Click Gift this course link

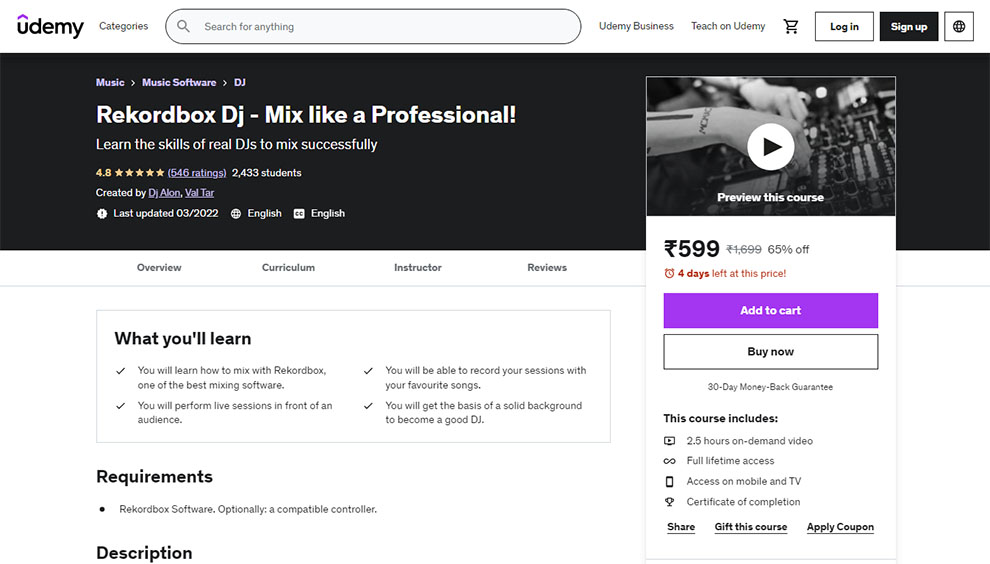[x=751, y=527]
